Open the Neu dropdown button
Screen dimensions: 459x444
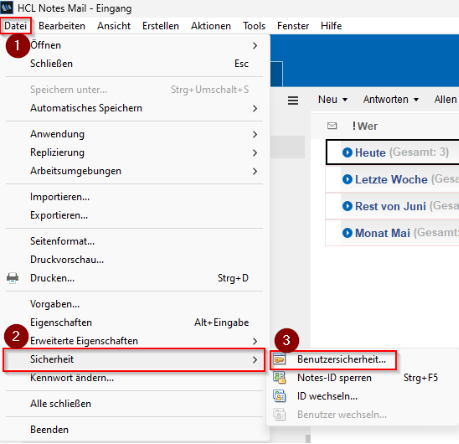332,99
